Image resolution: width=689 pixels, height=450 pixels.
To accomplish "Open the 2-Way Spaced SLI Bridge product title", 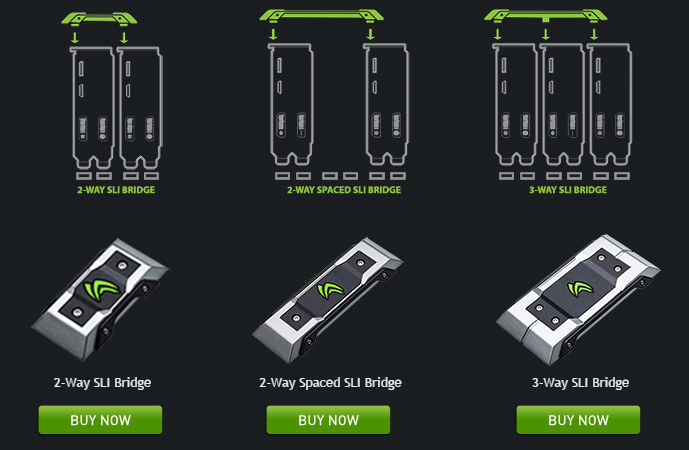I will click(330, 383).
